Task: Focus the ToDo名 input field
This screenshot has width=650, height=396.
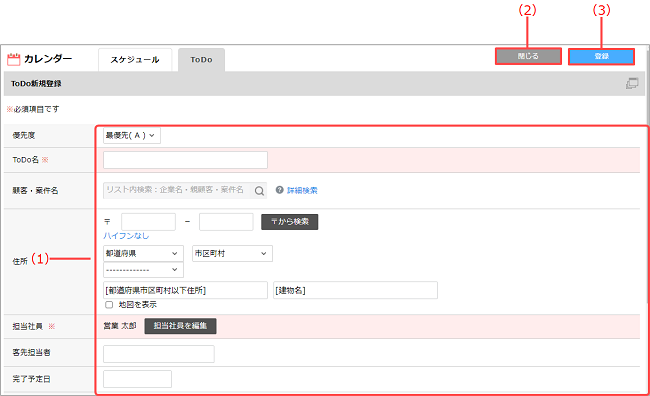Action: [185, 160]
